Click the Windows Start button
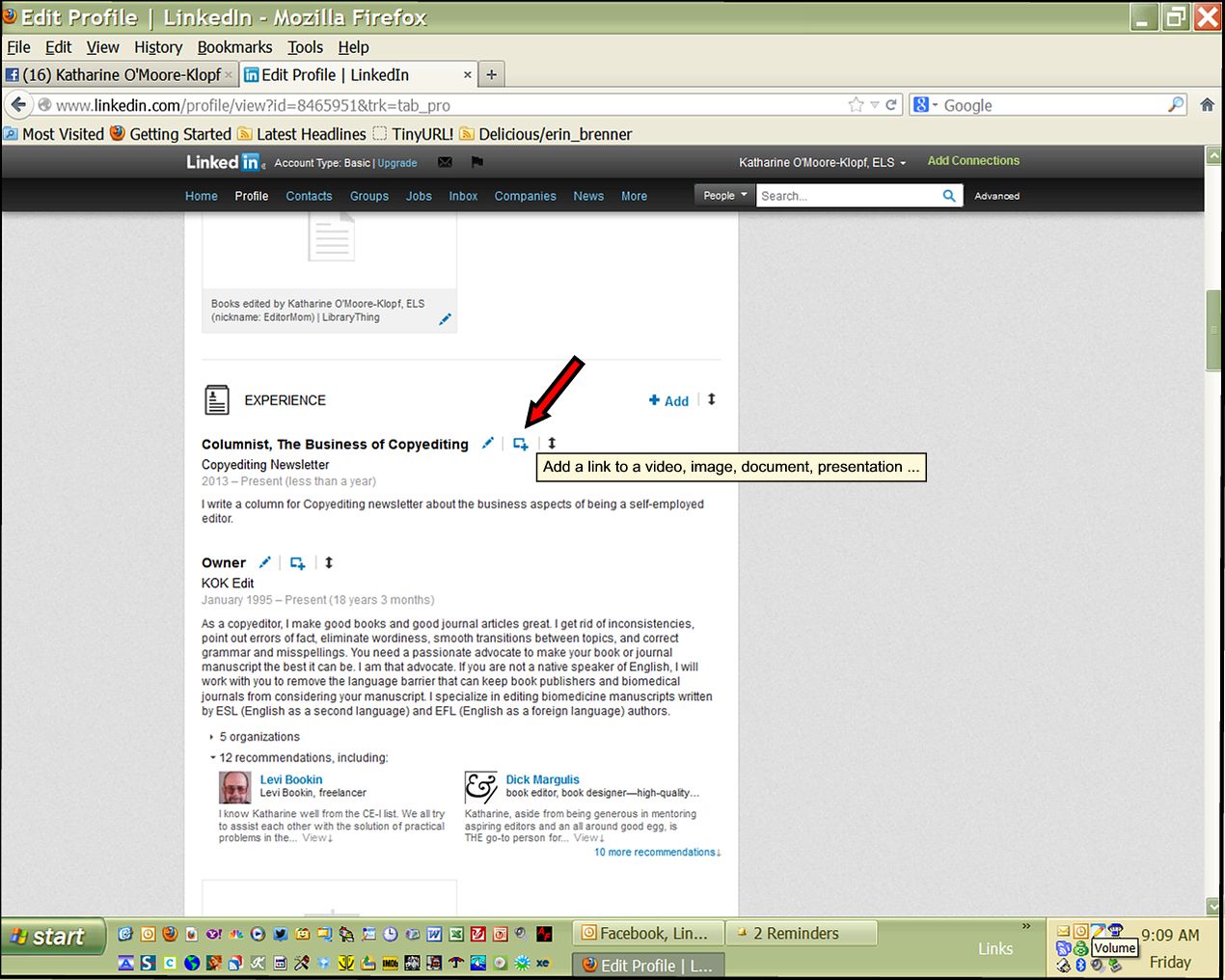1225x980 pixels. coord(52,937)
